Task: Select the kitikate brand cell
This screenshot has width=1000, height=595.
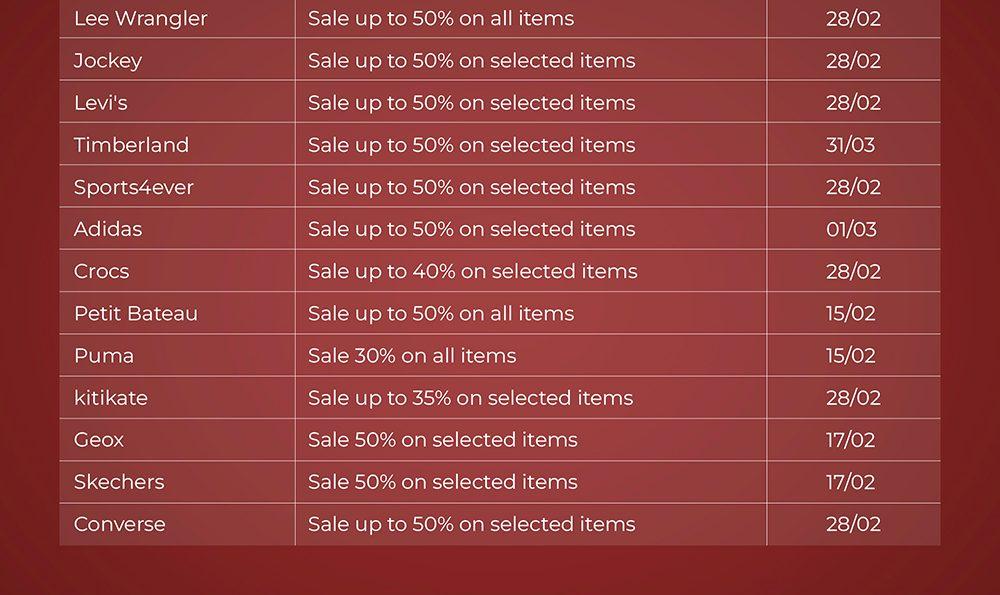Action: (111, 397)
